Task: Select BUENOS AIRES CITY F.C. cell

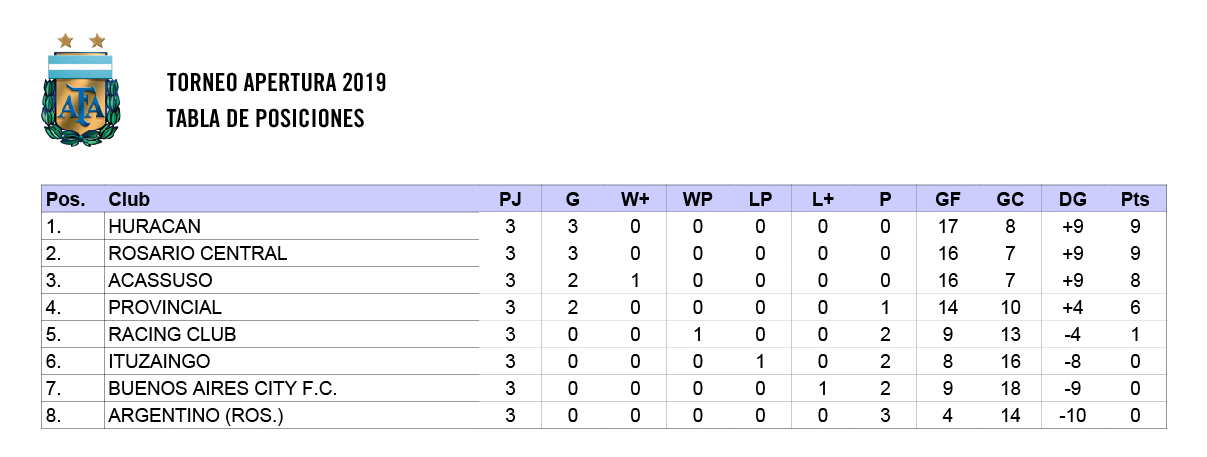Action: (x=222, y=388)
